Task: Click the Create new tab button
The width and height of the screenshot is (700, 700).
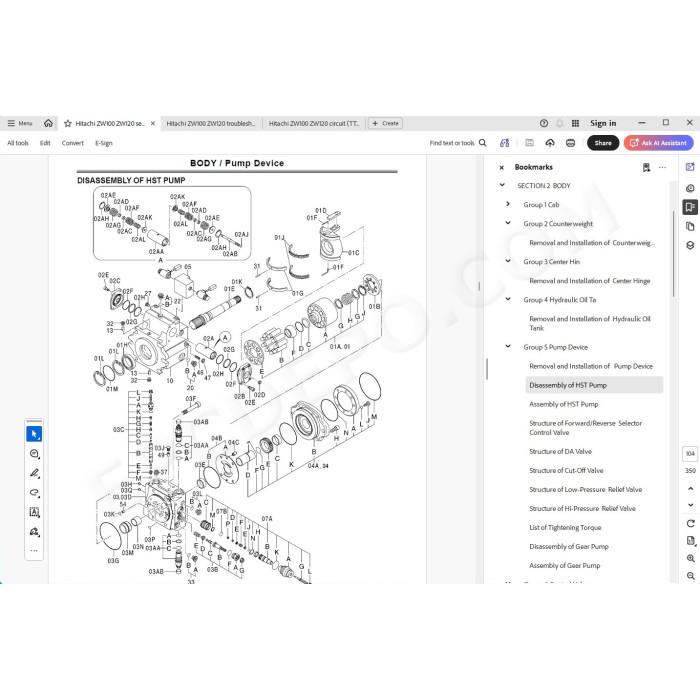Action: click(385, 123)
